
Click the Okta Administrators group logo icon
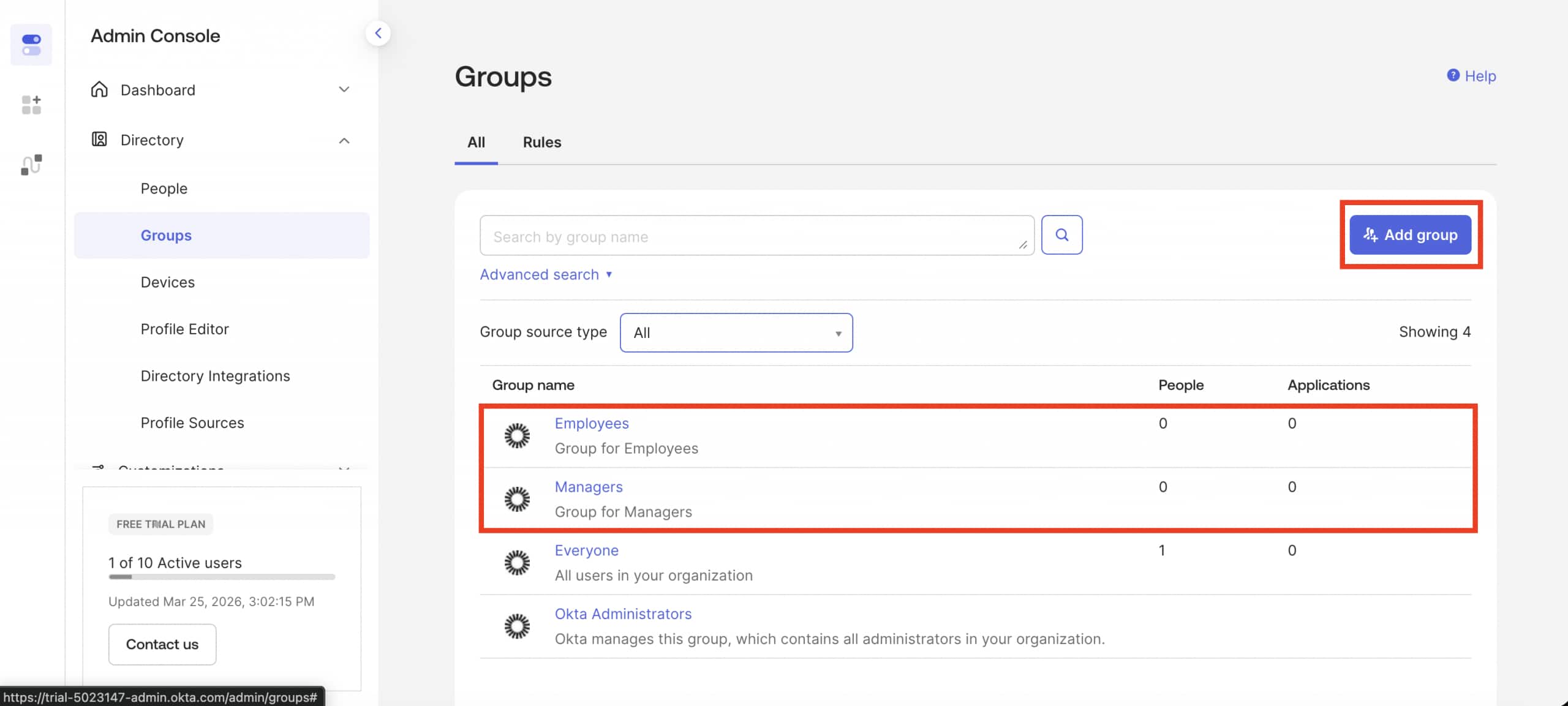pos(516,626)
